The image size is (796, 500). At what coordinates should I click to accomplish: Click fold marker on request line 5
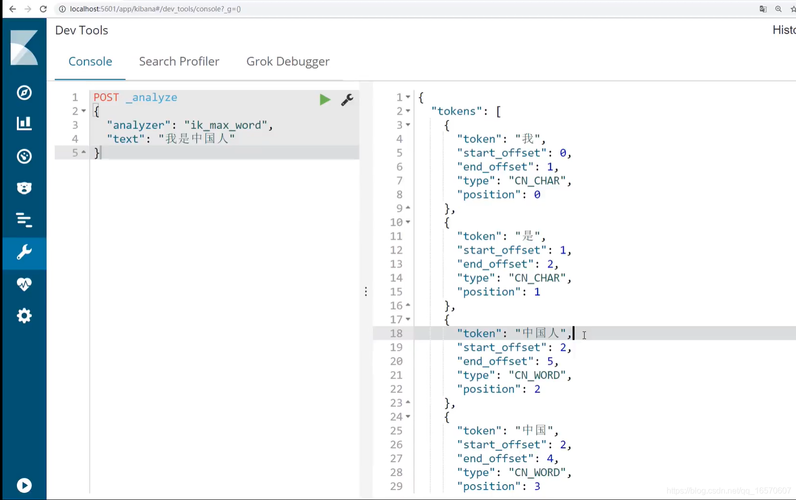coord(83,152)
